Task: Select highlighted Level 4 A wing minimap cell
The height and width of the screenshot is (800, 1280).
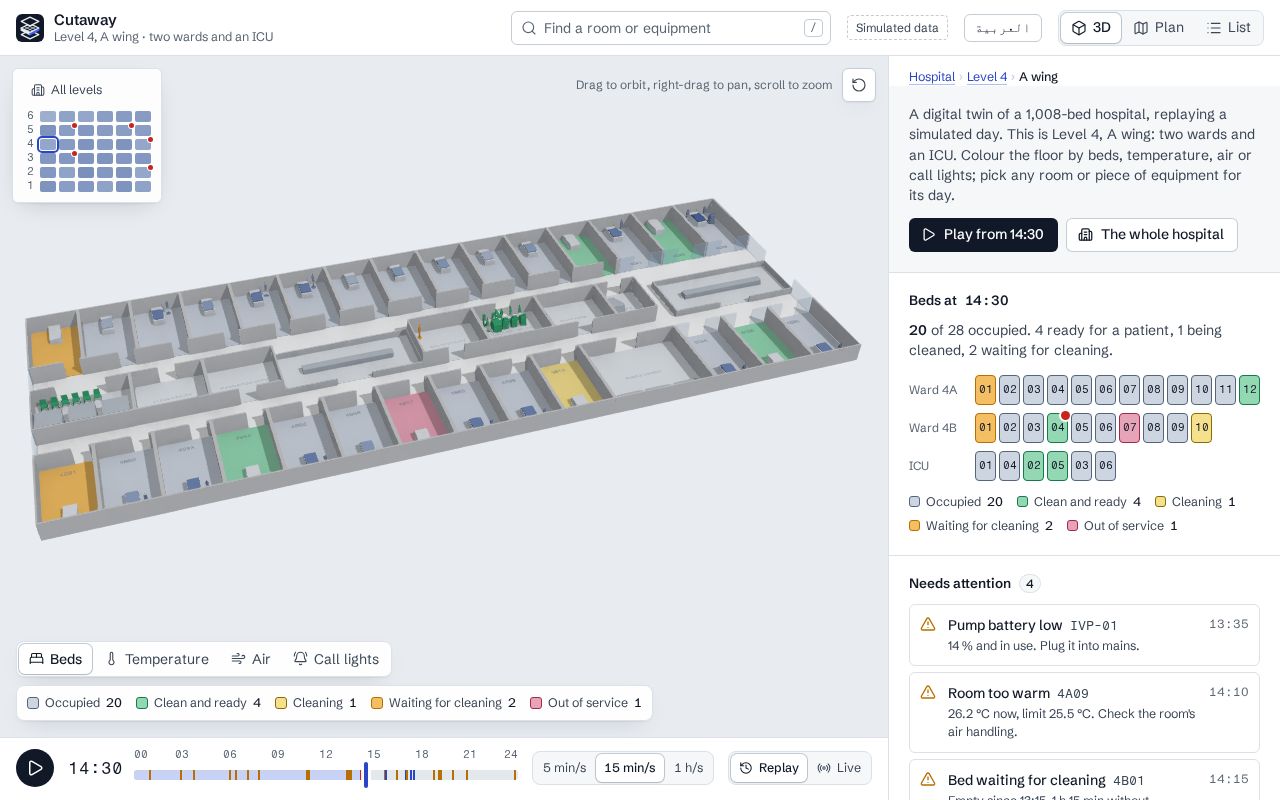Action: click(48, 144)
